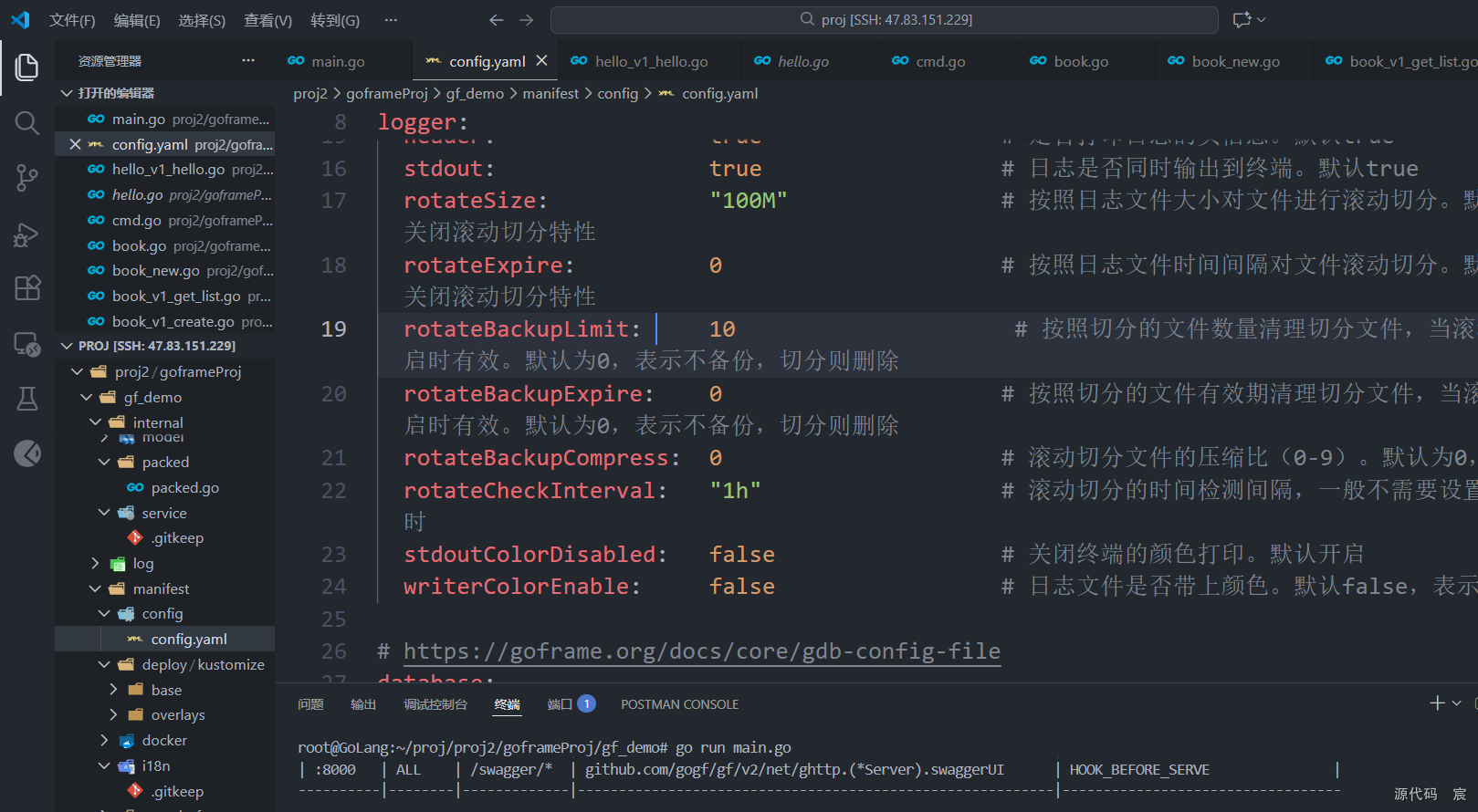Open the 问题 panel tab
1478x812 pixels.
(x=310, y=704)
